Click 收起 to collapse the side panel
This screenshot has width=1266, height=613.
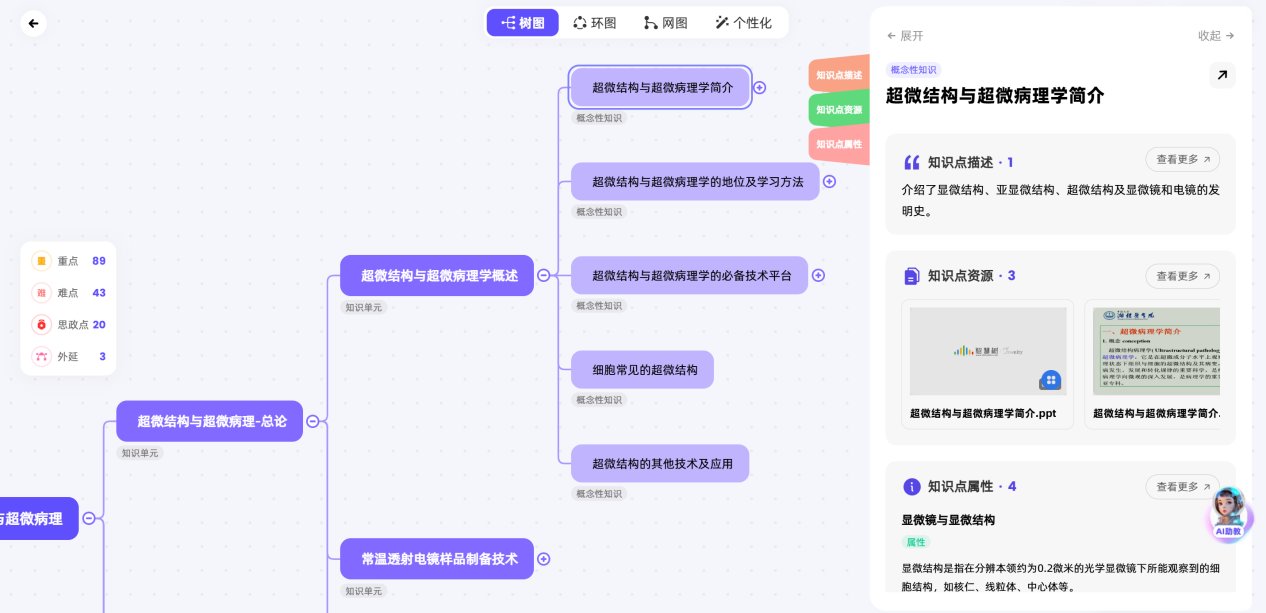(x=1215, y=36)
